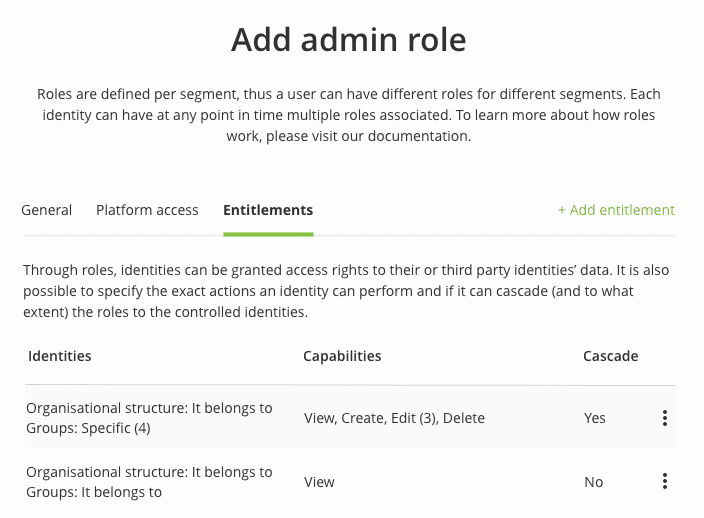Click the Capabilities column header
704x518 pixels.
[x=342, y=356]
